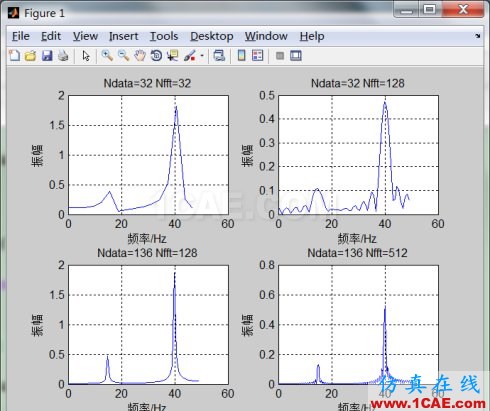Click the dock figure arrow at menu bar end
The height and width of the screenshot is (411, 490).
478,36
